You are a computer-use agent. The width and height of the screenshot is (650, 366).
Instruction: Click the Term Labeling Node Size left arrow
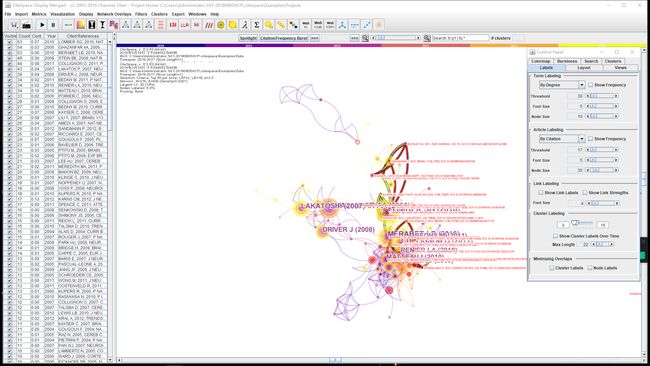tap(587, 116)
